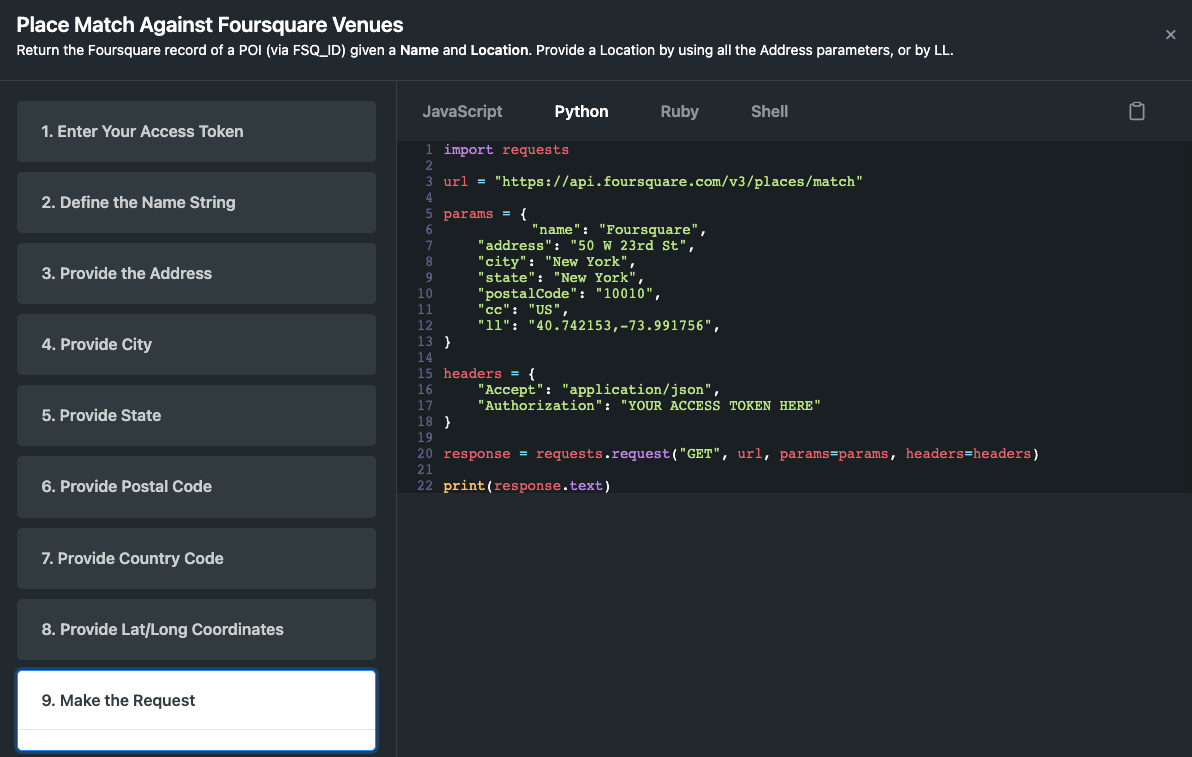Image resolution: width=1192 pixels, height=757 pixels.
Task: Select the Python code tab
Action: [581, 111]
